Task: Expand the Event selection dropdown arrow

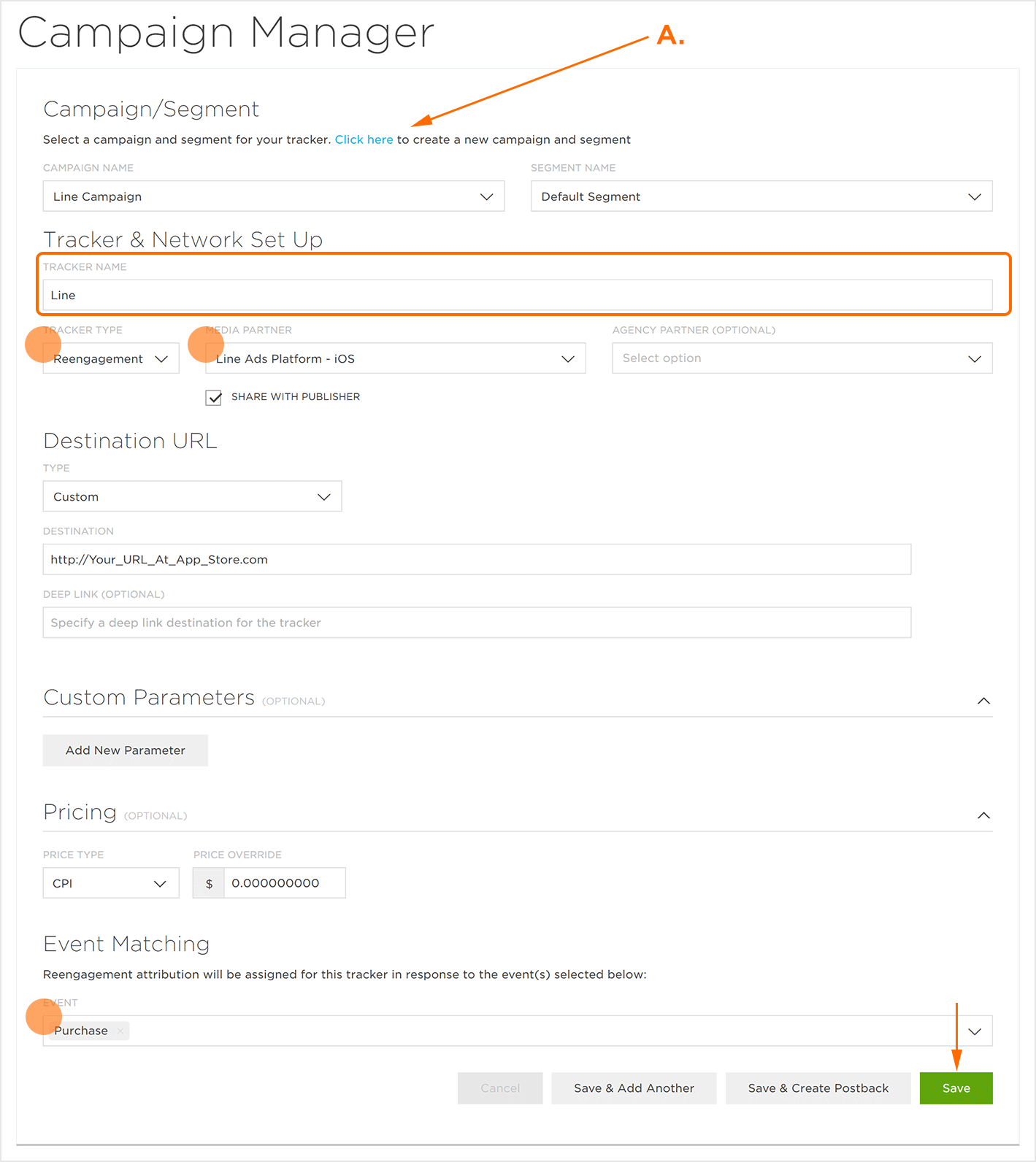Action: point(975,1031)
